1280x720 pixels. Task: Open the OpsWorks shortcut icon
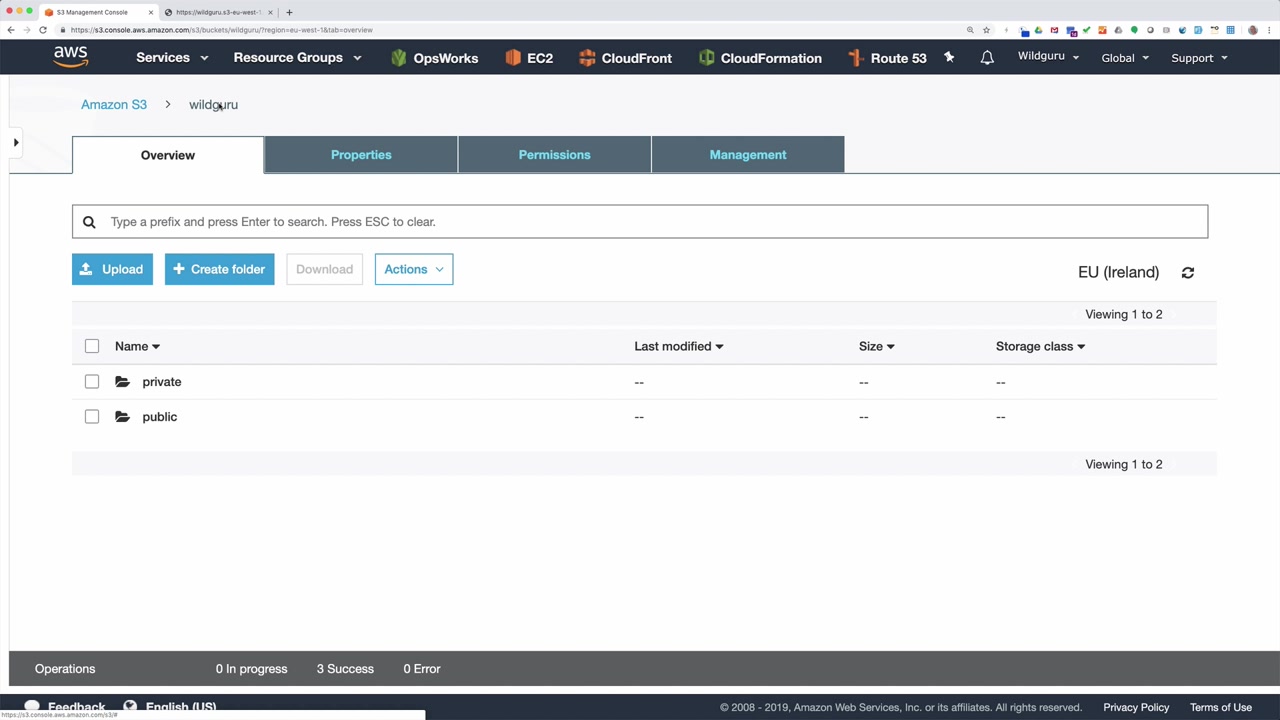pyautogui.click(x=399, y=58)
